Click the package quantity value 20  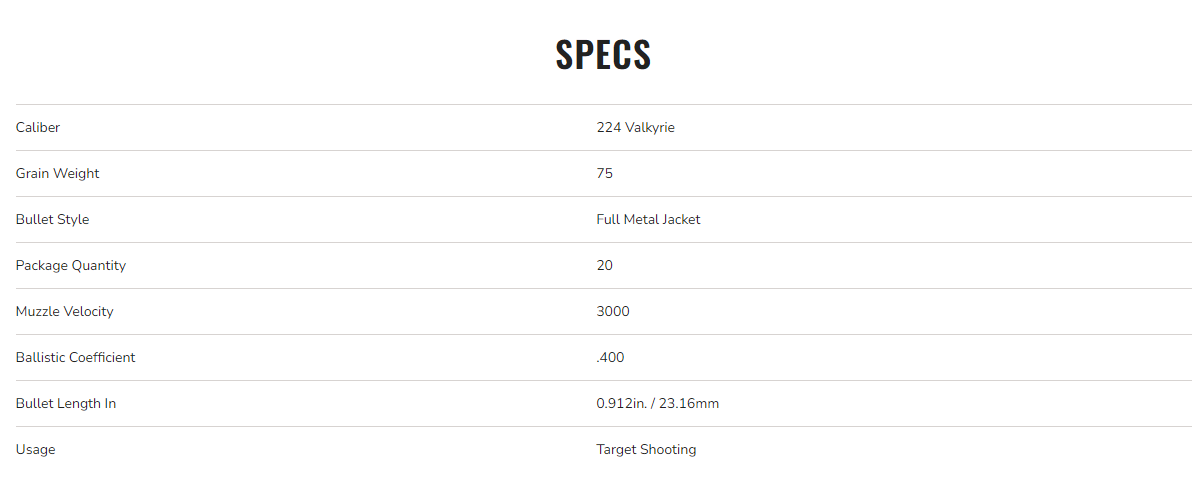[604, 265]
